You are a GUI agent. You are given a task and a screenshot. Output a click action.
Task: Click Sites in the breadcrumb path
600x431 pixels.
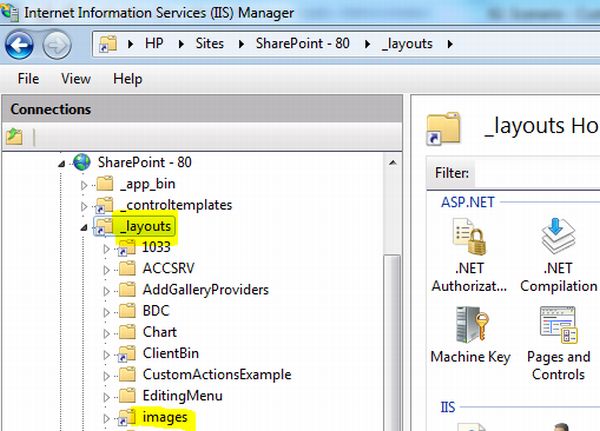coord(209,43)
